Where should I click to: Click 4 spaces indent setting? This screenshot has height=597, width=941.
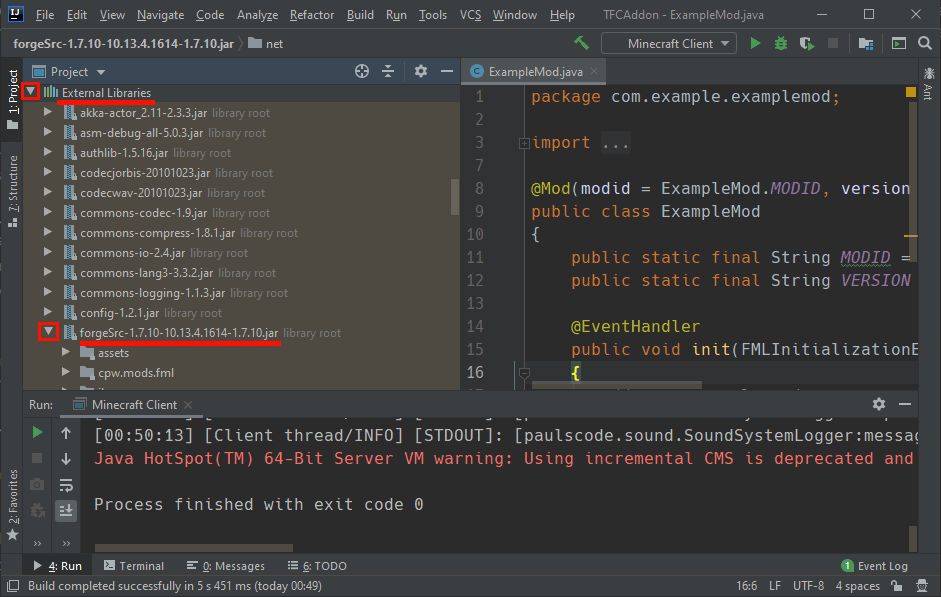click(858, 586)
